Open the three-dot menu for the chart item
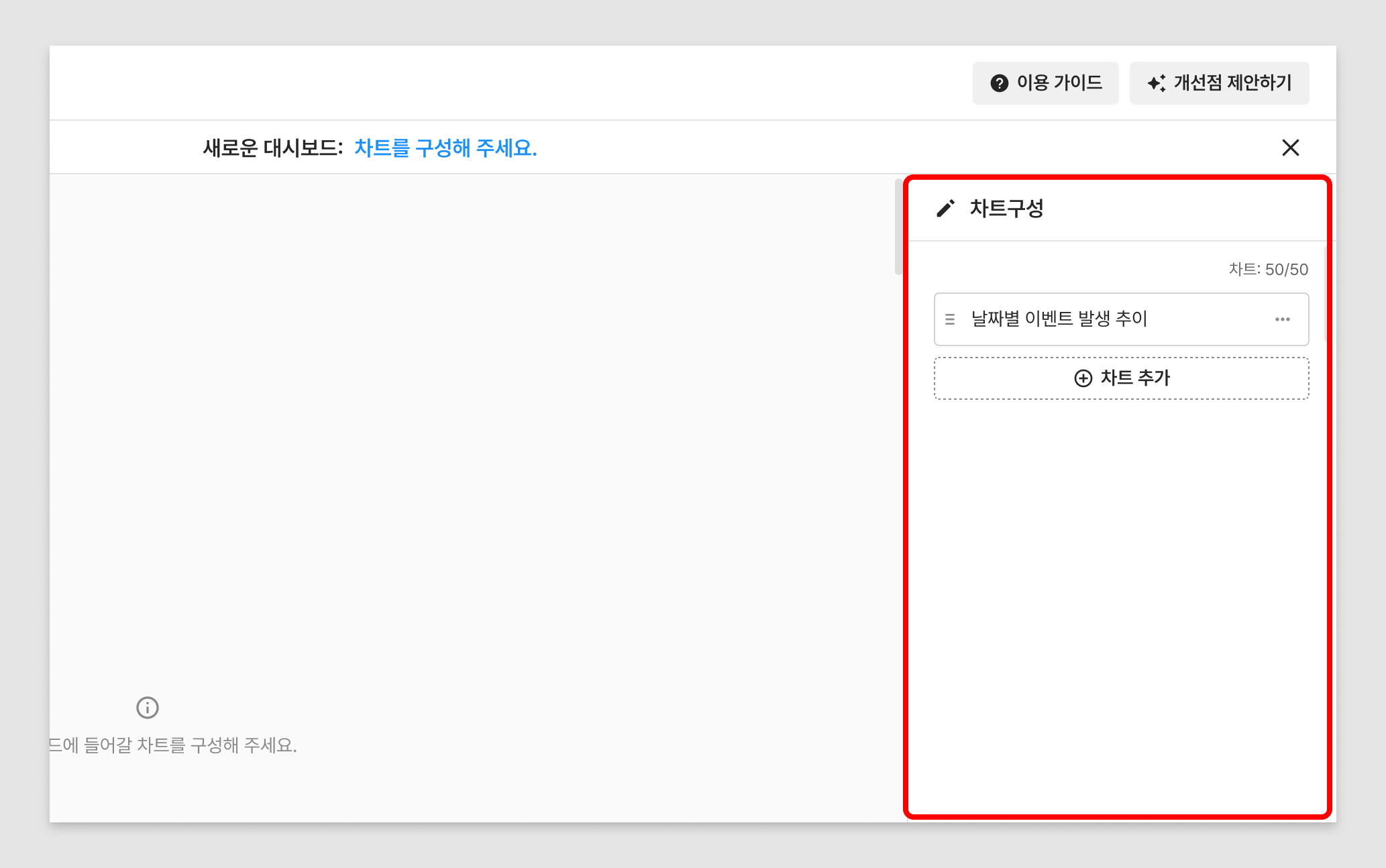This screenshot has height=868, width=1386. [1282, 319]
